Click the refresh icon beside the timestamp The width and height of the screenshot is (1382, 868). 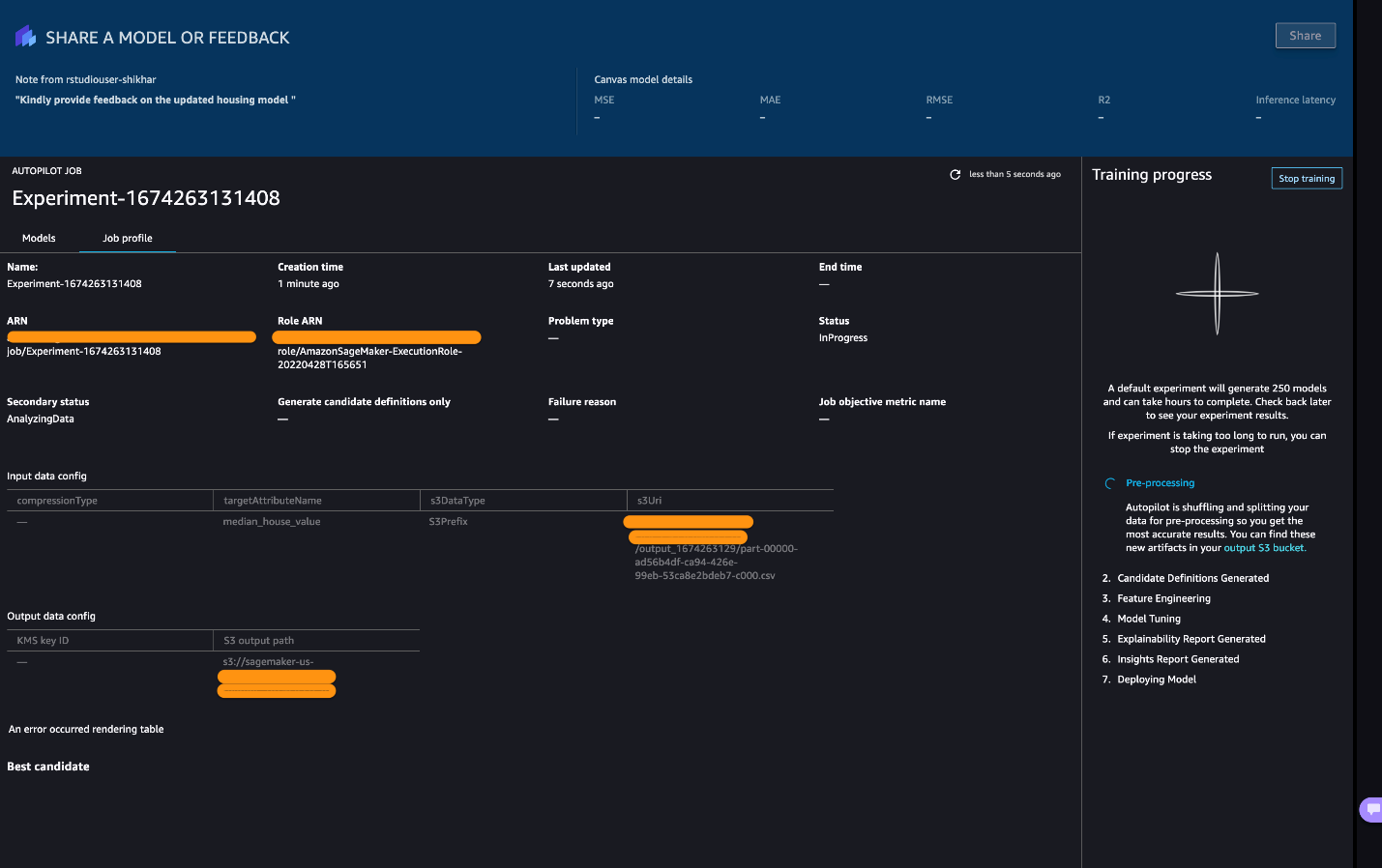[x=956, y=174]
